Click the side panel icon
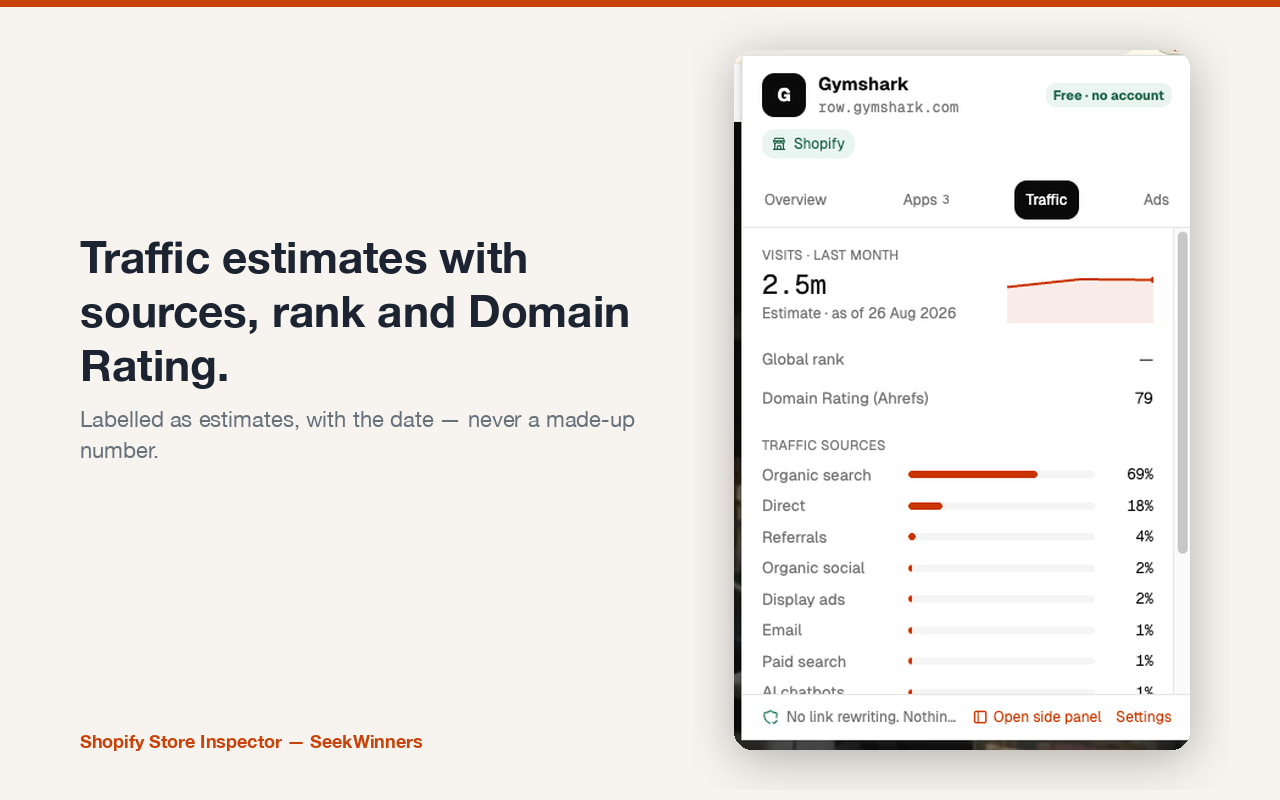The width and height of the screenshot is (1280, 800). point(980,717)
